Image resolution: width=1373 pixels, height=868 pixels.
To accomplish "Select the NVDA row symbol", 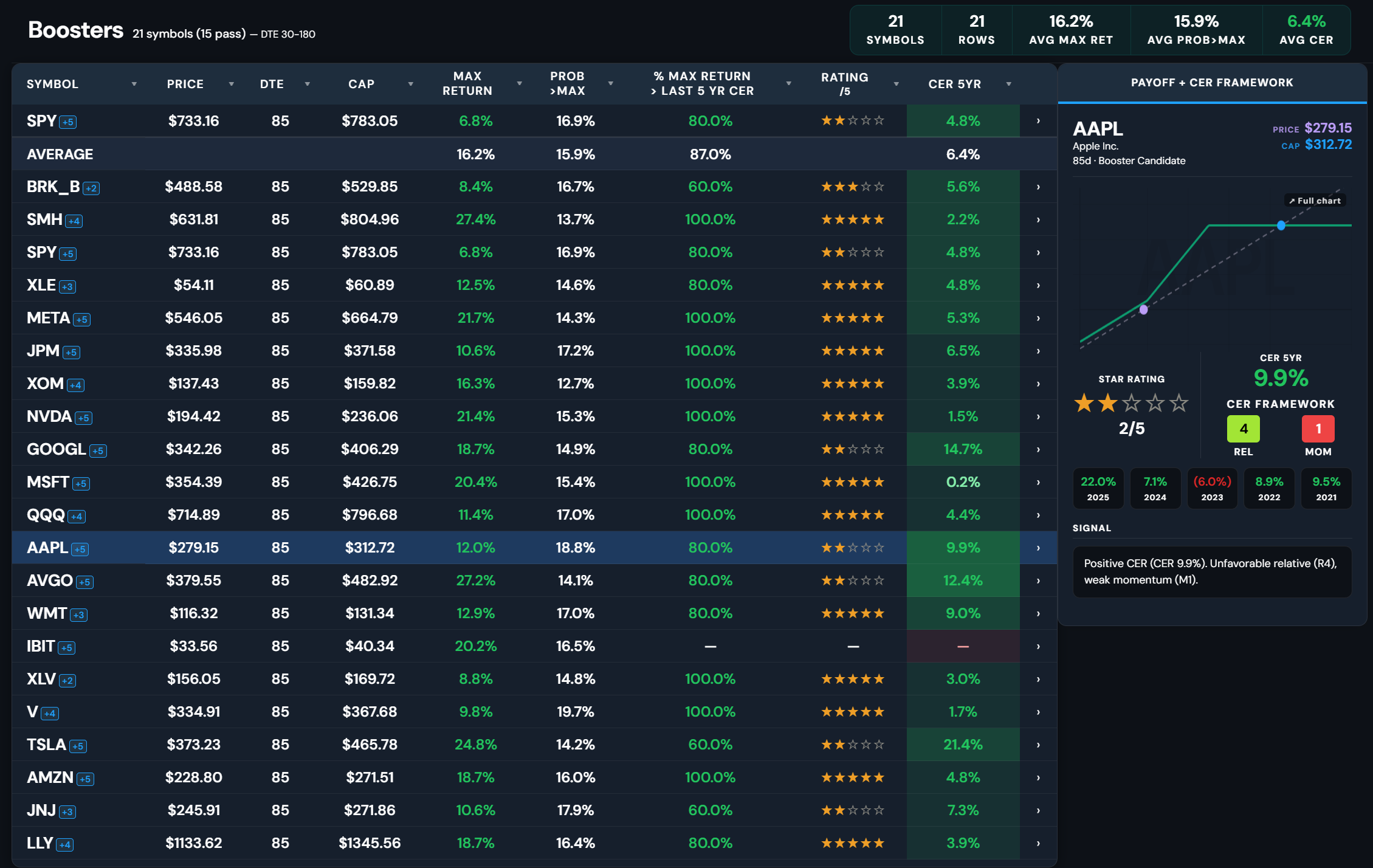I will coord(49,416).
